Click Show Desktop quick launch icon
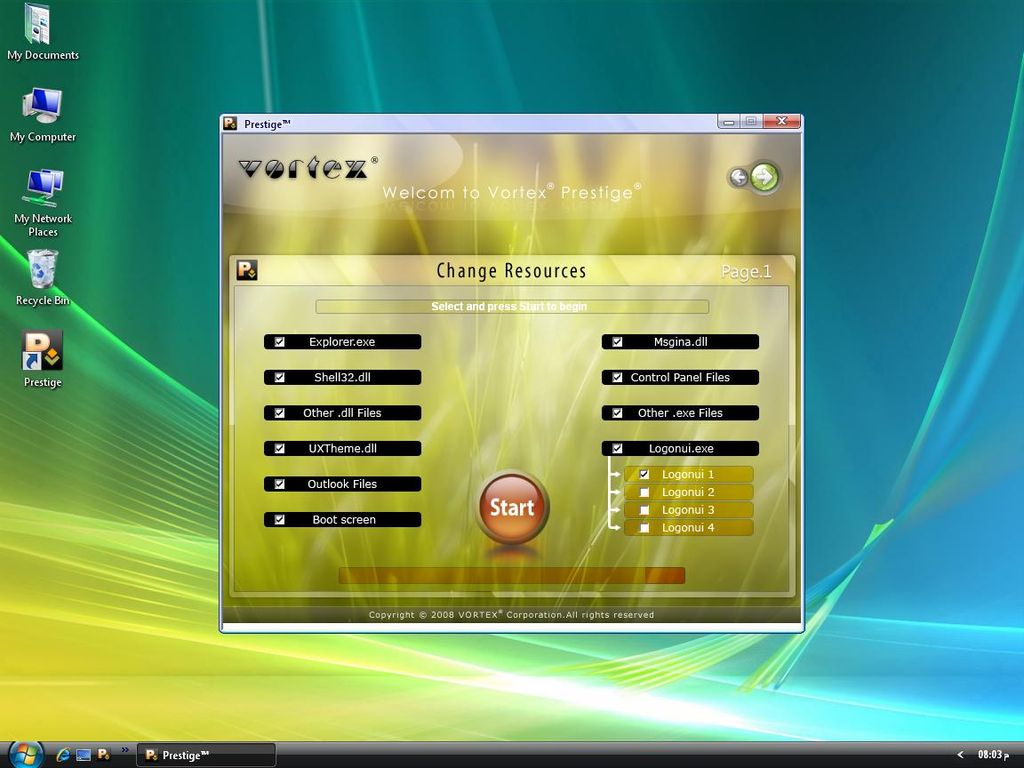The image size is (1024, 768). pyautogui.click(x=84, y=755)
